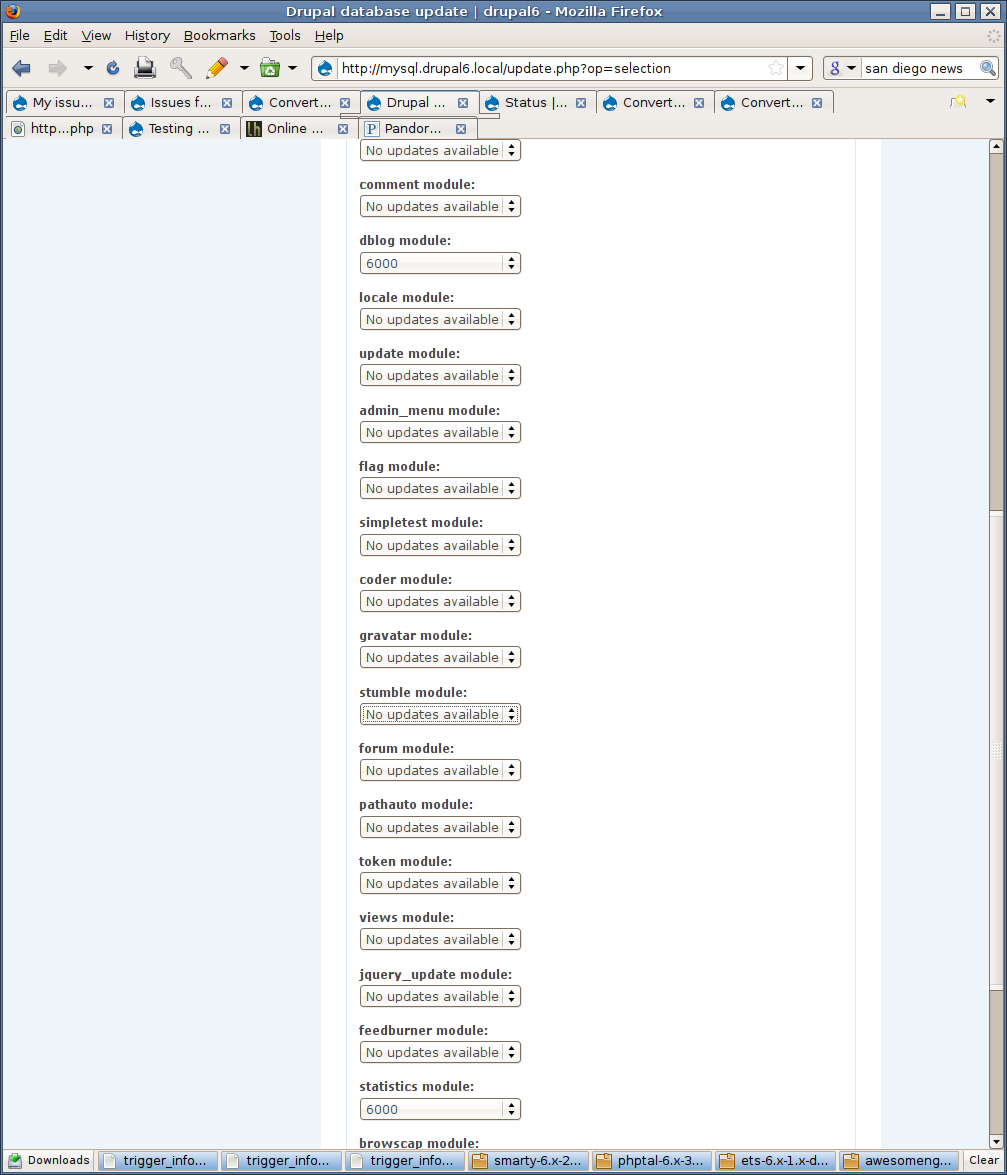Screen dimensions: 1007x1175
Task: Open the URL history dropdown arrow
Action: pyautogui.click(x=800, y=68)
